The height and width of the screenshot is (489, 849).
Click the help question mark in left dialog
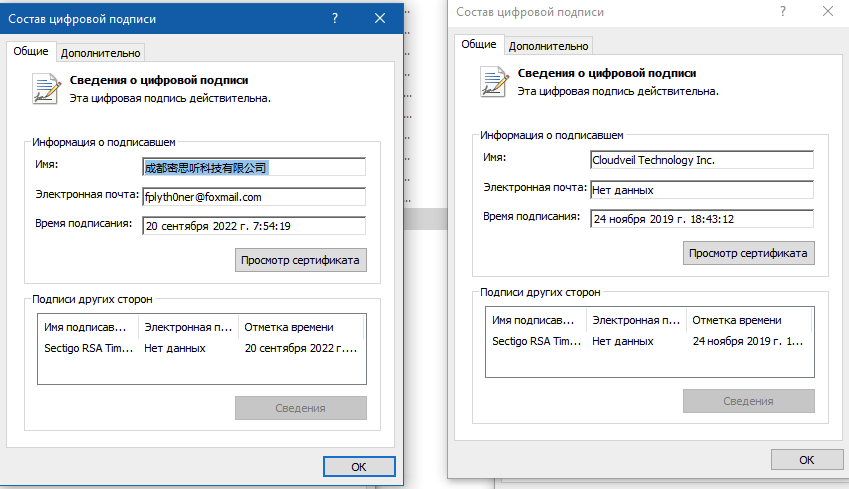tap(335, 18)
